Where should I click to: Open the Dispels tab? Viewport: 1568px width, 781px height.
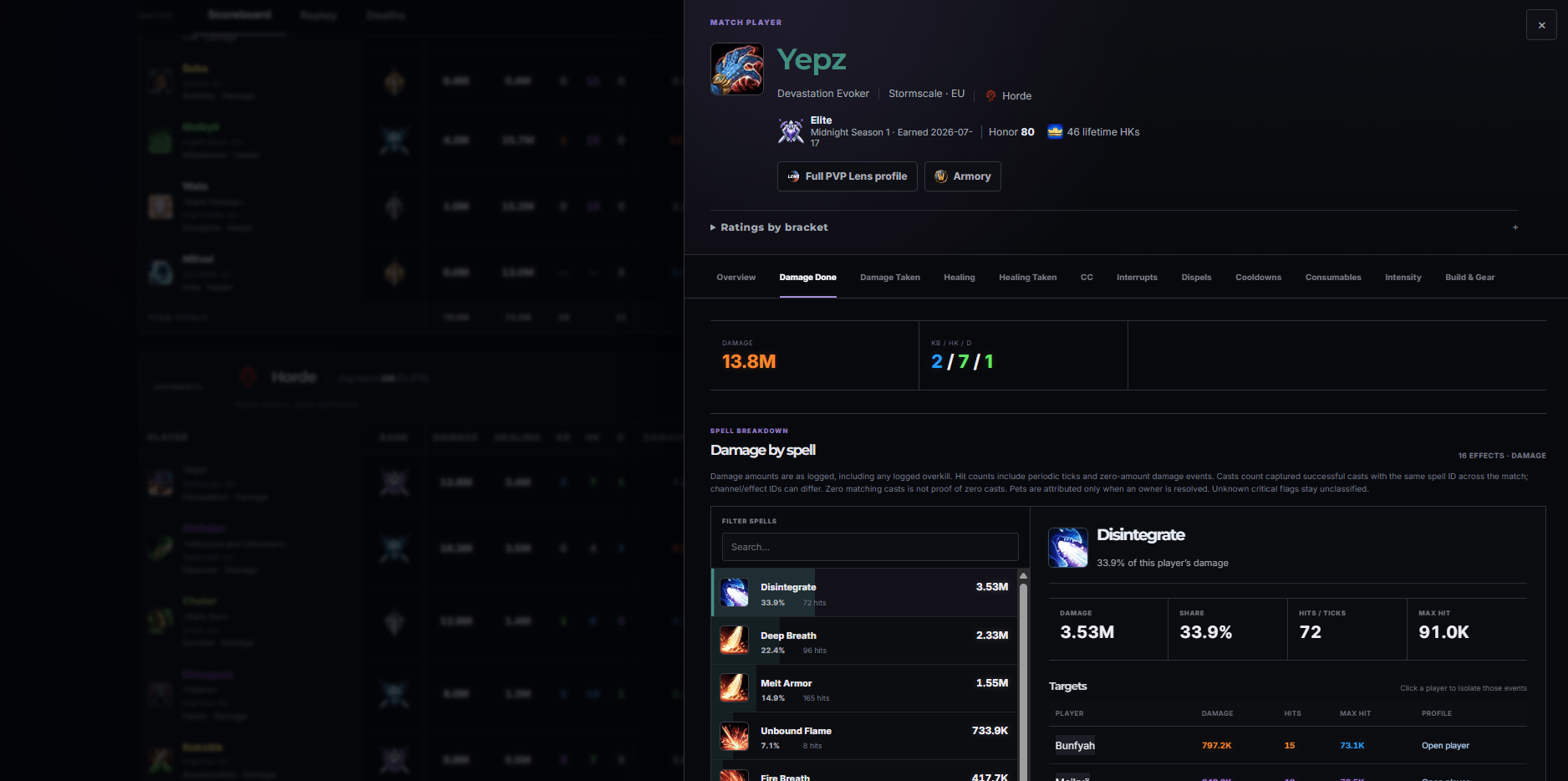click(1196, 278)
